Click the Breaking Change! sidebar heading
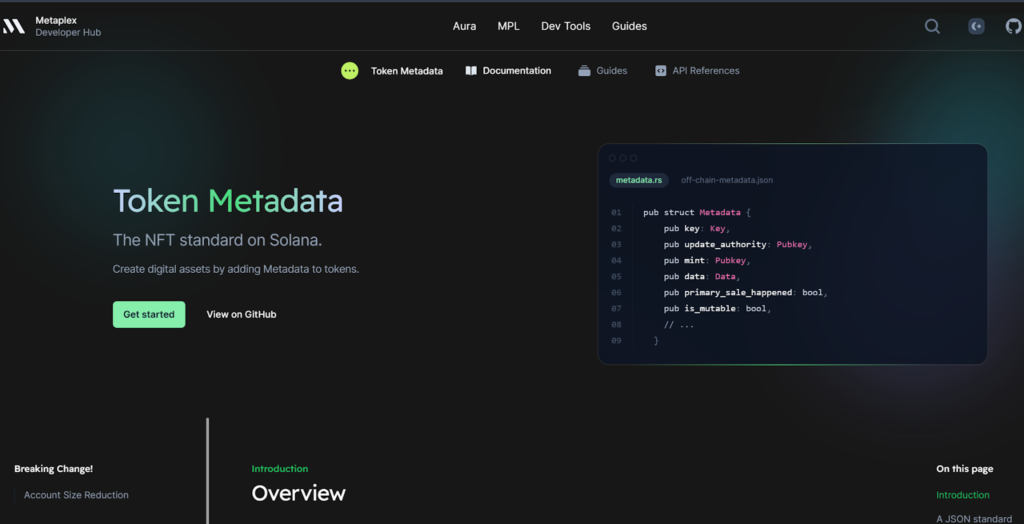The height and width of the screenshot is (524, 1024). pyautogui.click(x=54, y=468)
